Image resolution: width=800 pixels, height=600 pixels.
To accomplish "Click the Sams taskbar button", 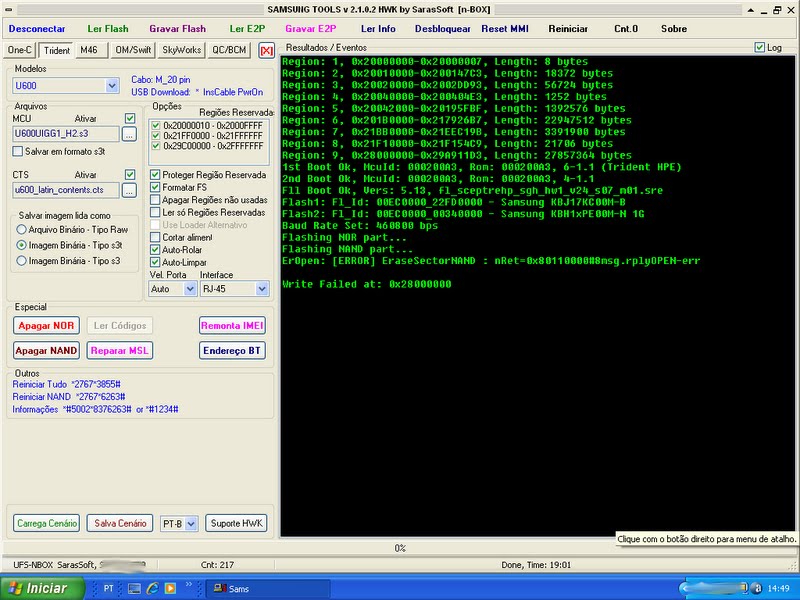I will (267, 588).
